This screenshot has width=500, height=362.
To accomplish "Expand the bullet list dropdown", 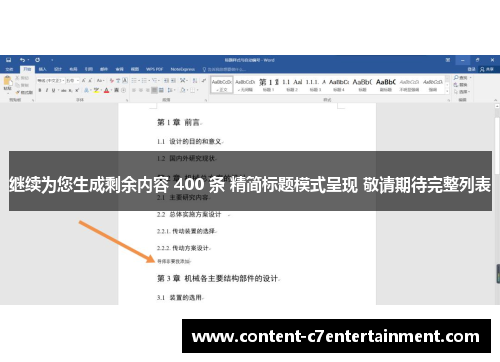I will pos(139,80).
